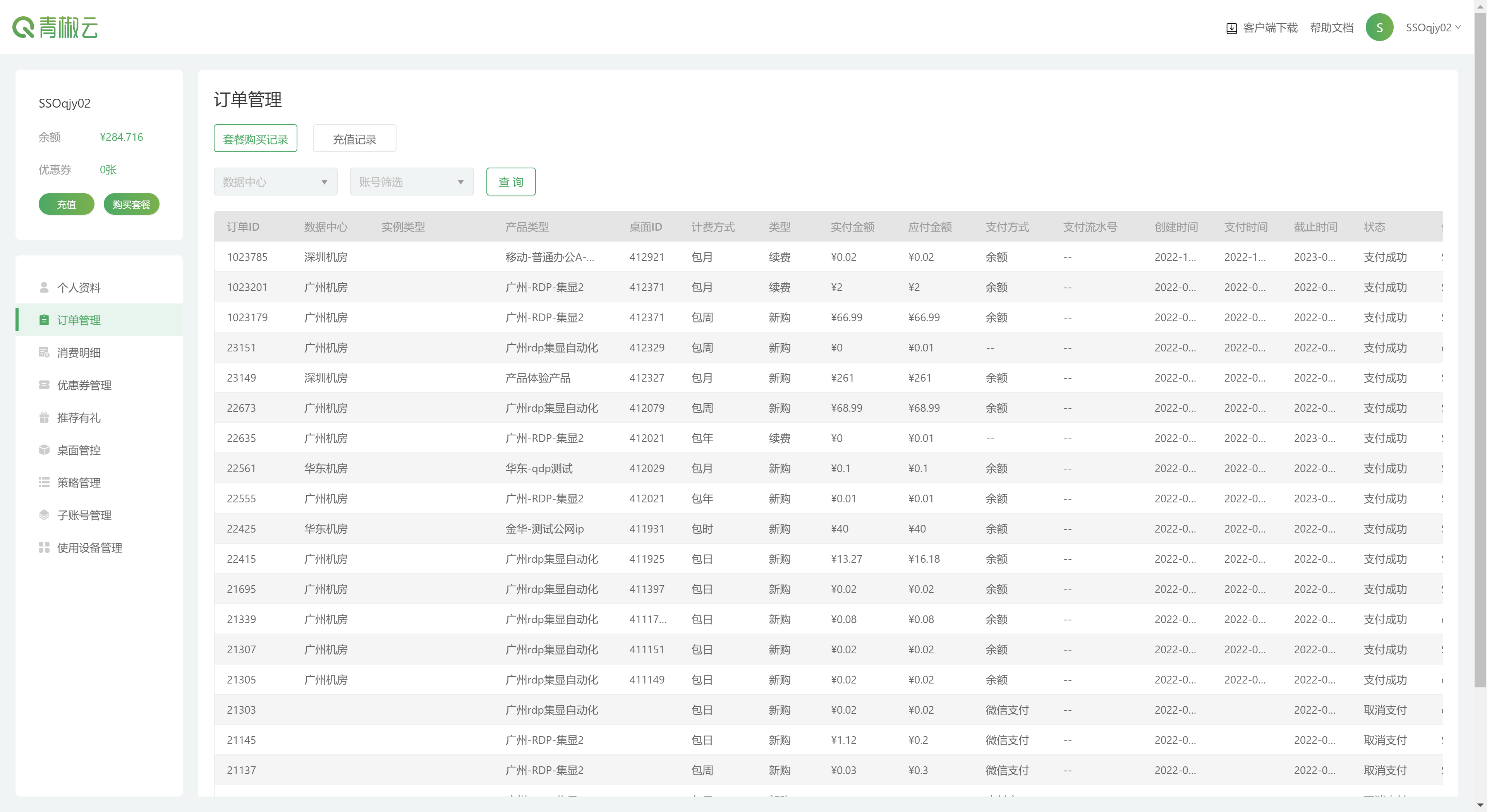
Task: Click 微信支付 in order 21145 row
Action: [x=1007, y=740]
